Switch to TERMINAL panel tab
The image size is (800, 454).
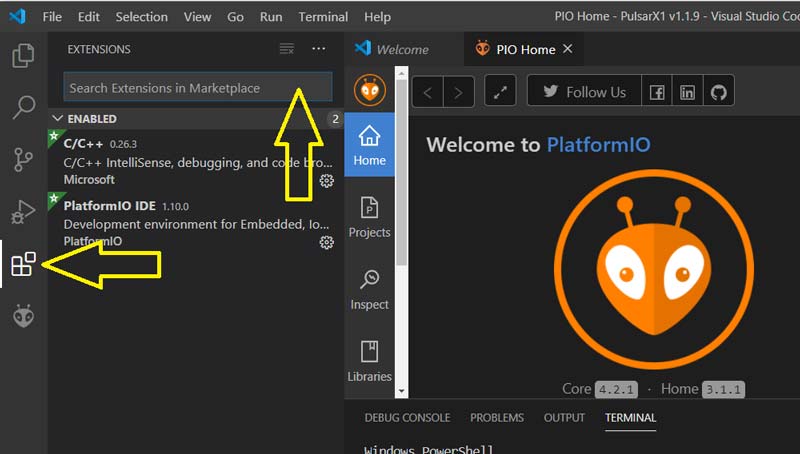point(631,418)
